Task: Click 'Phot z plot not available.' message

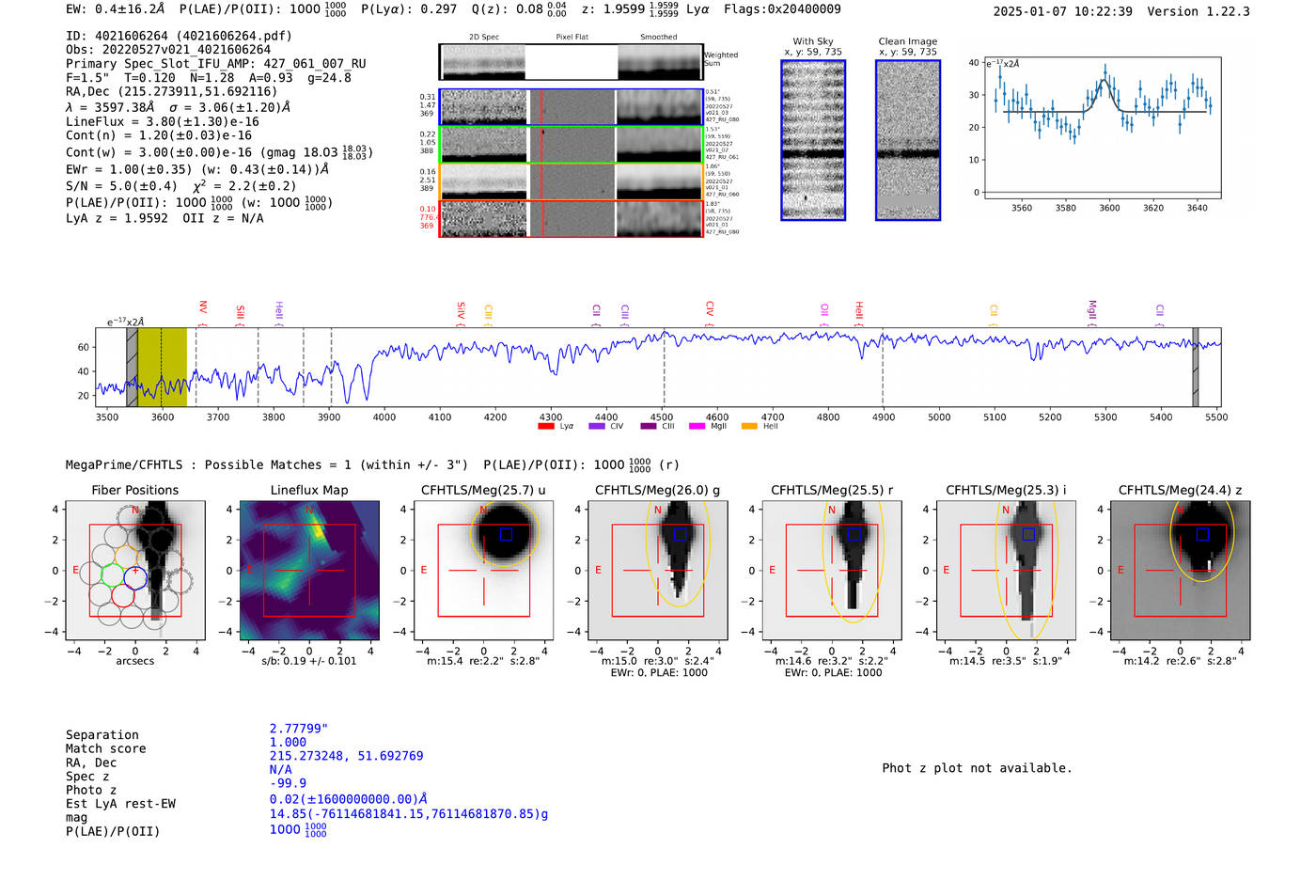Action: coord(977,768)
